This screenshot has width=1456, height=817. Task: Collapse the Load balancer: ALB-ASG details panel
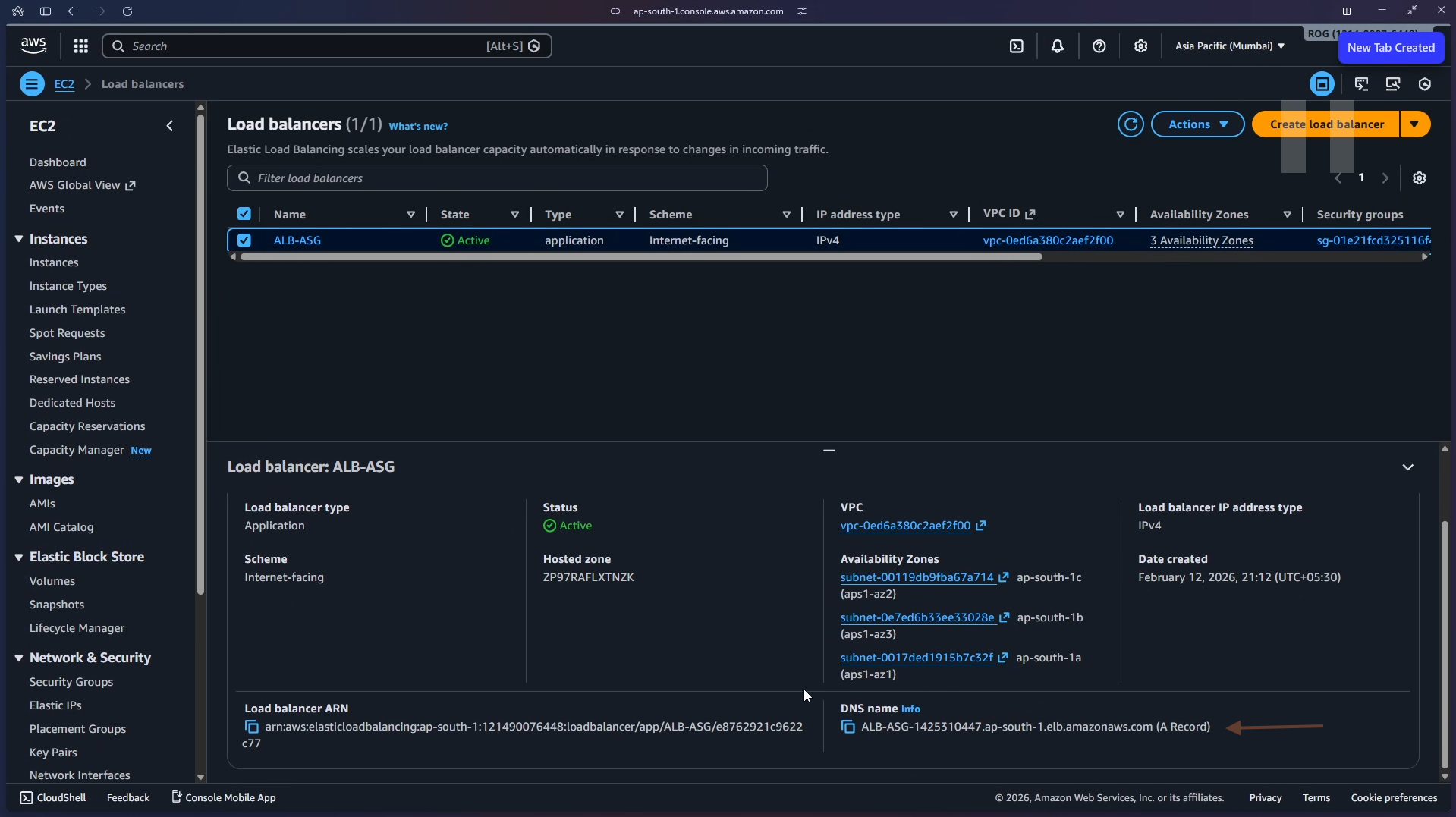pos(1408,467)
